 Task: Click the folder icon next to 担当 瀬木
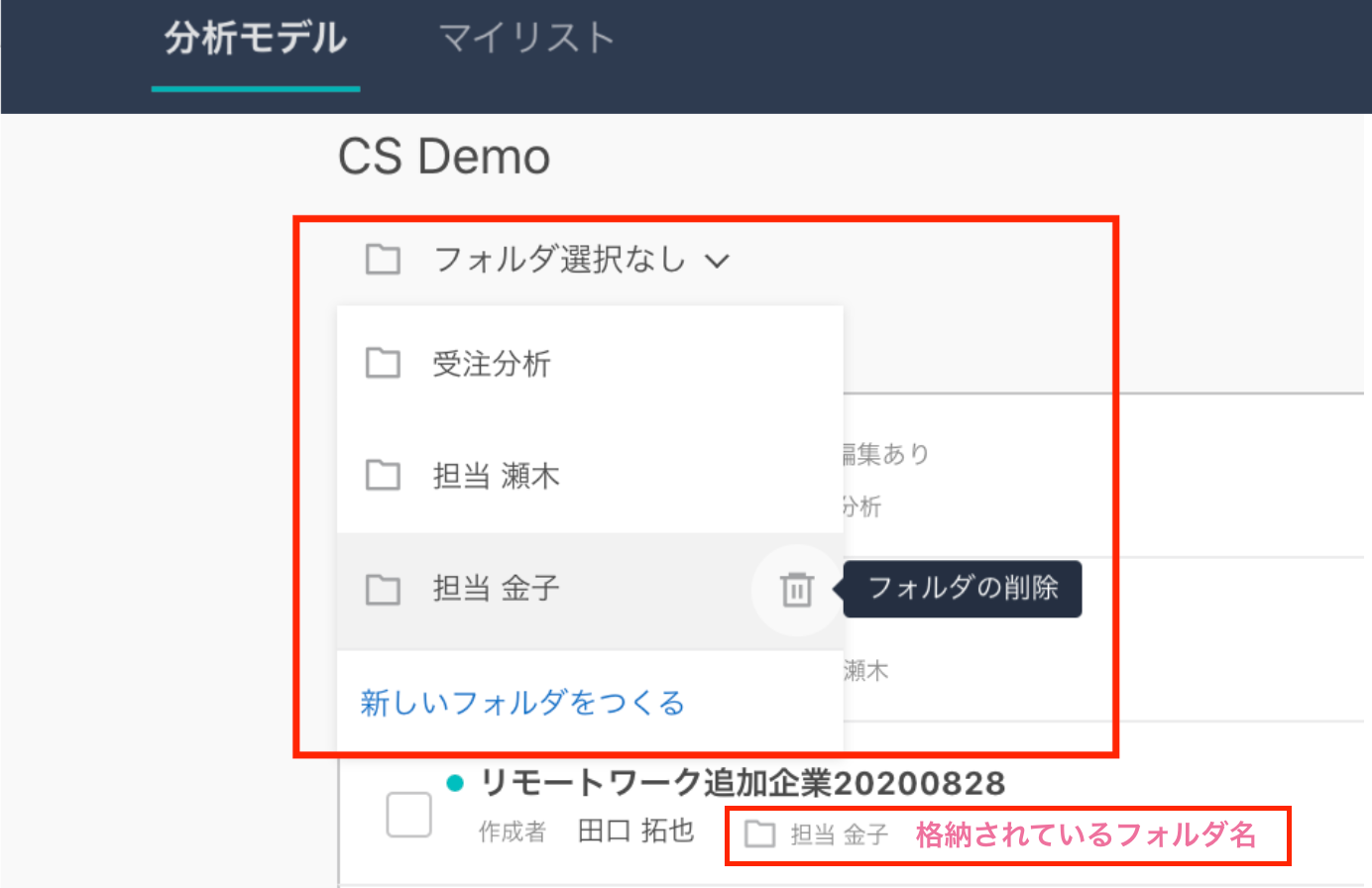click(383, 476)
